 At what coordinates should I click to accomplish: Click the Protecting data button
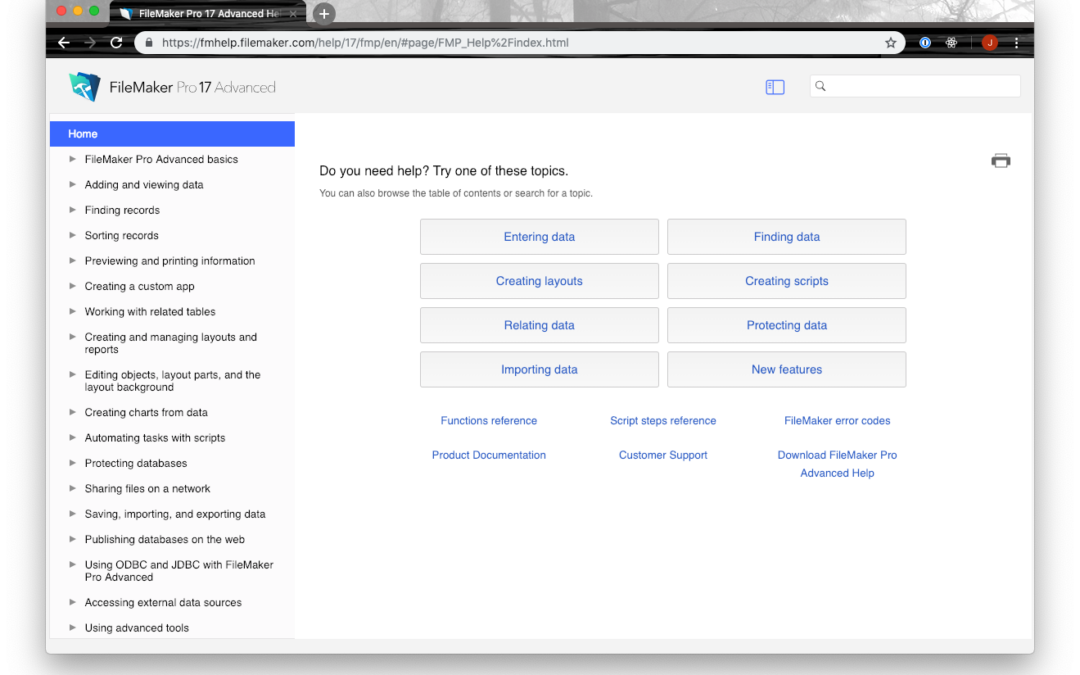click(787, 325)
